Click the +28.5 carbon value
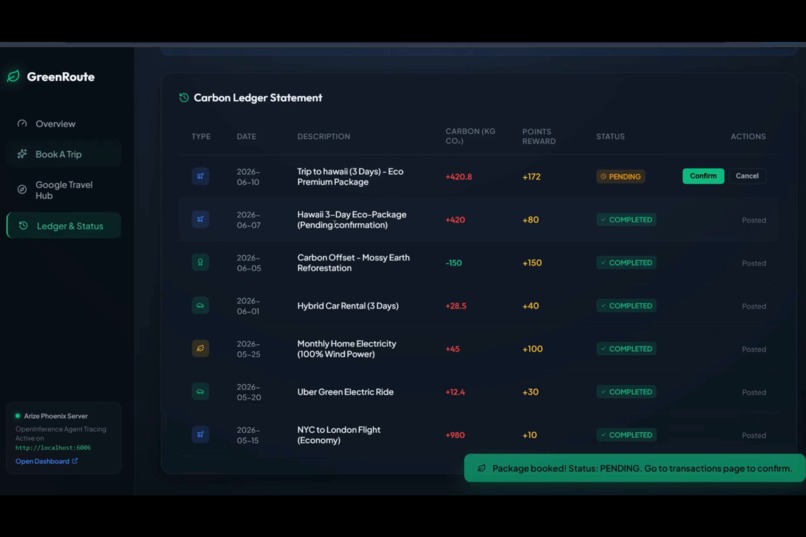Image resolution: width=806 pixels, height=537 pixels. coord(456,306)
